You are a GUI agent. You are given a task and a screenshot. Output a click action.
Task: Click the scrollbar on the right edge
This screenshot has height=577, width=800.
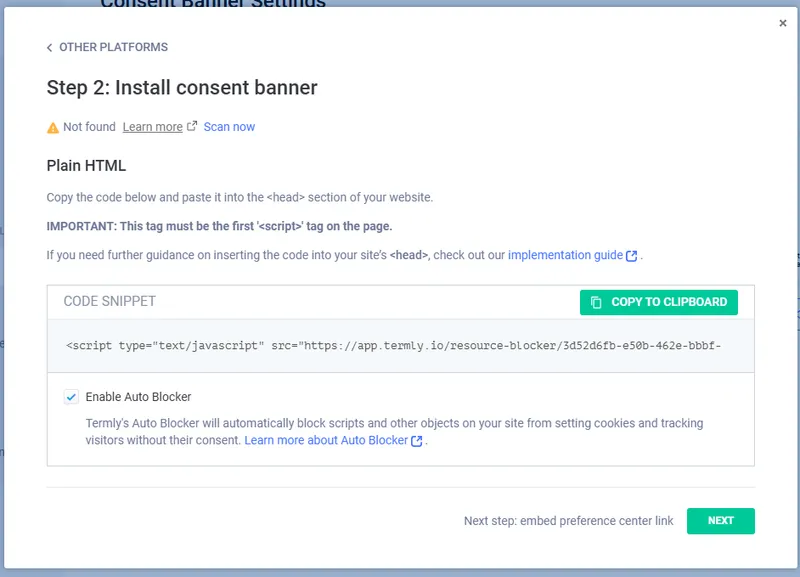(x=793, y=290)
